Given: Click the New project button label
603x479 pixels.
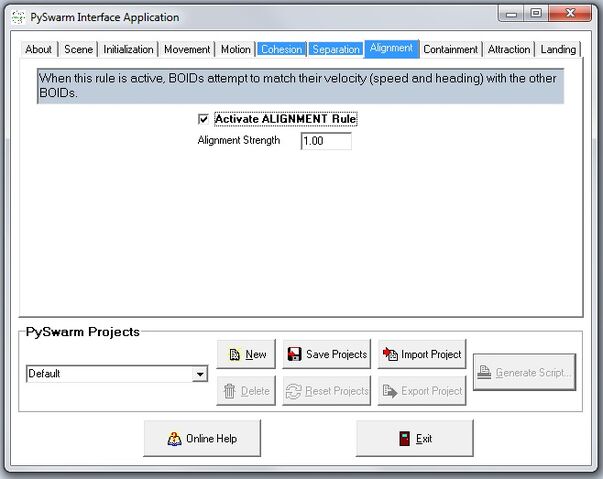Looking at the screenshot, I should (x=256, y=354).
